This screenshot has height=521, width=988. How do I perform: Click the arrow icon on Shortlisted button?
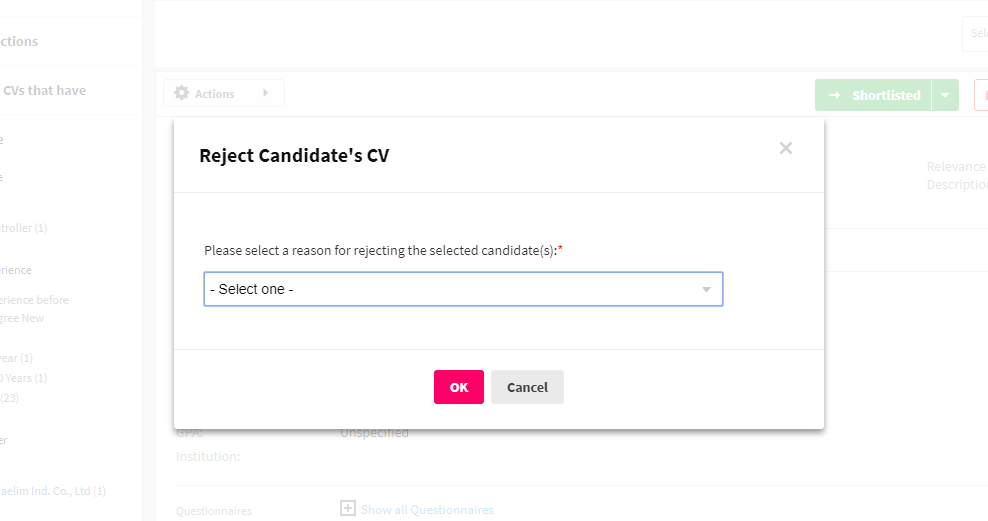click(x=834, y=95)
